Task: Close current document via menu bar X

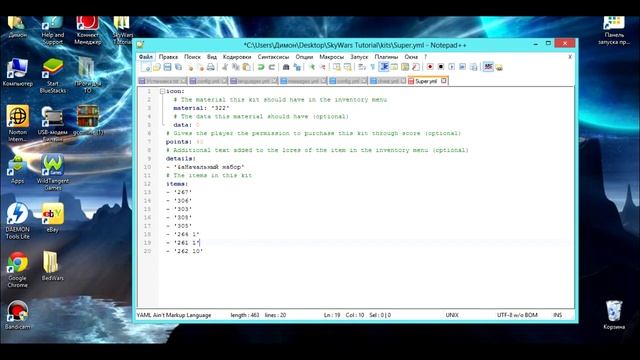Action: (x=570, y=57)
